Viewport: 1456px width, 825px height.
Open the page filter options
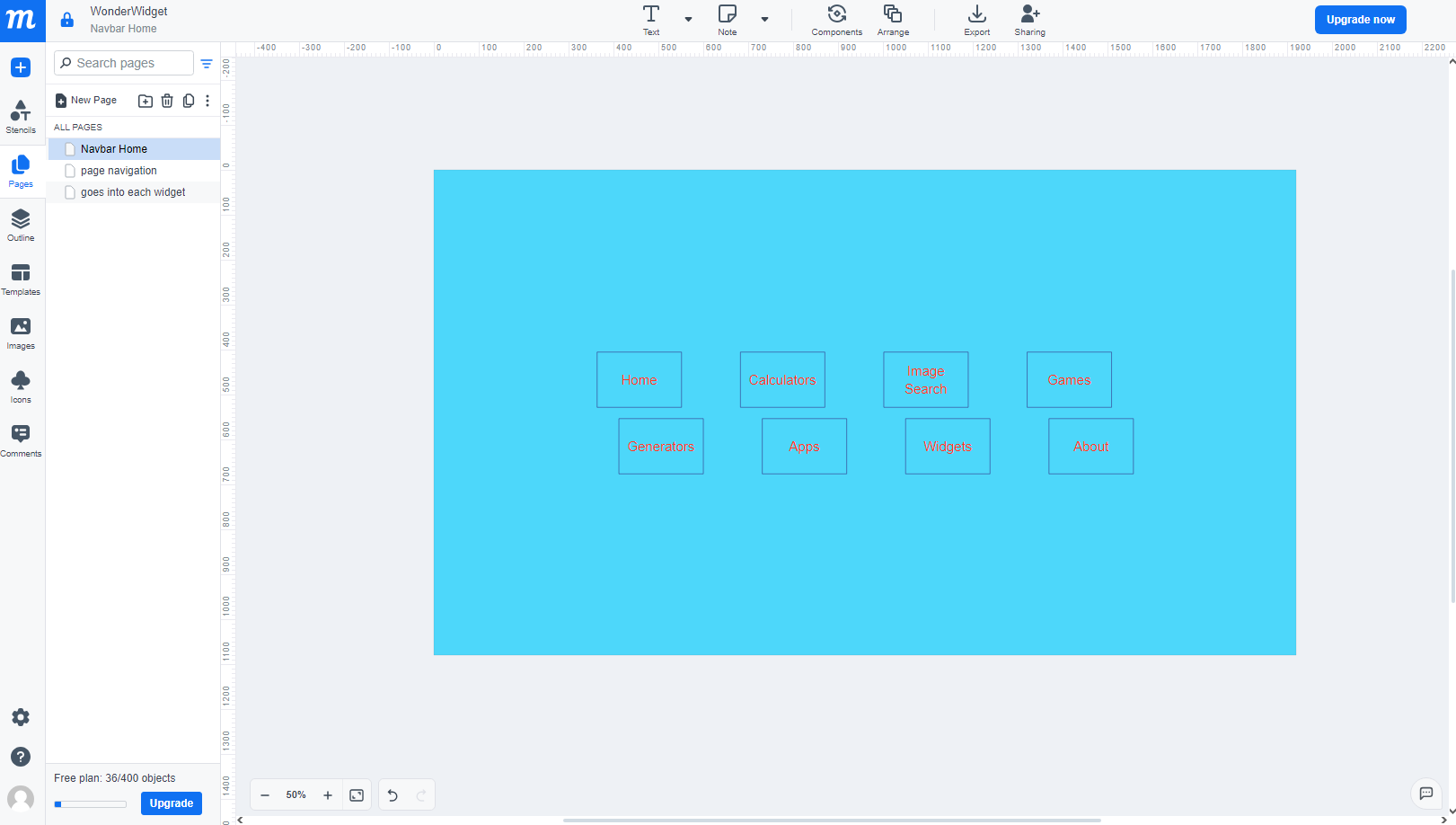[x=207, y=64]
